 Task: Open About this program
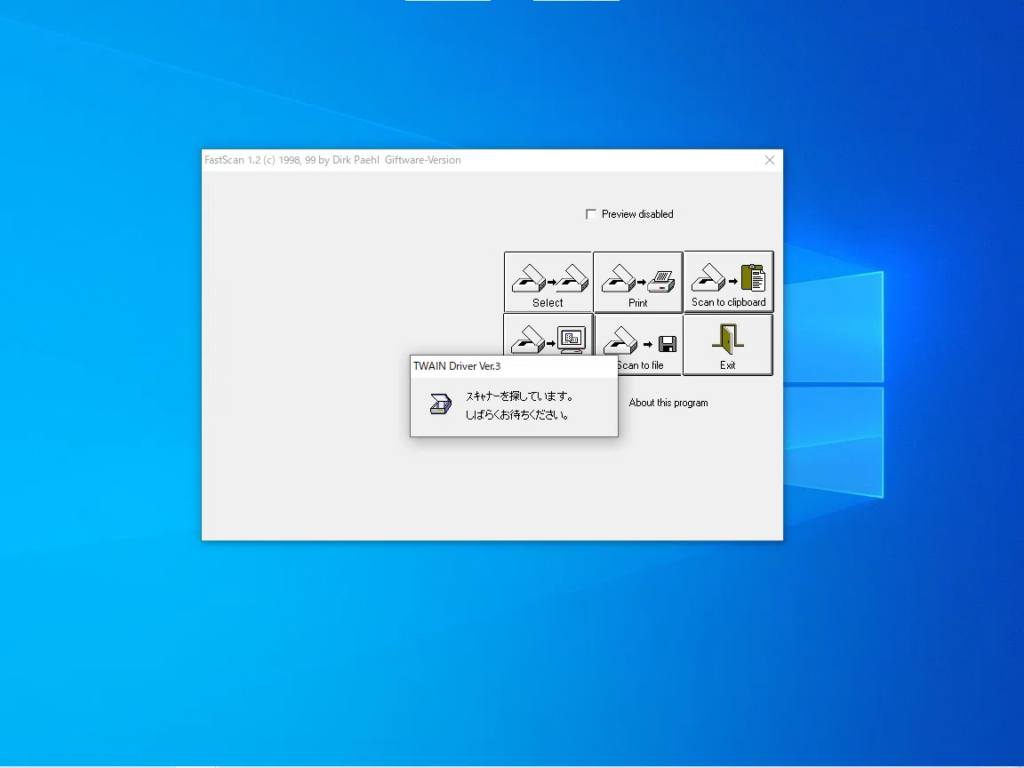[668, 403]
